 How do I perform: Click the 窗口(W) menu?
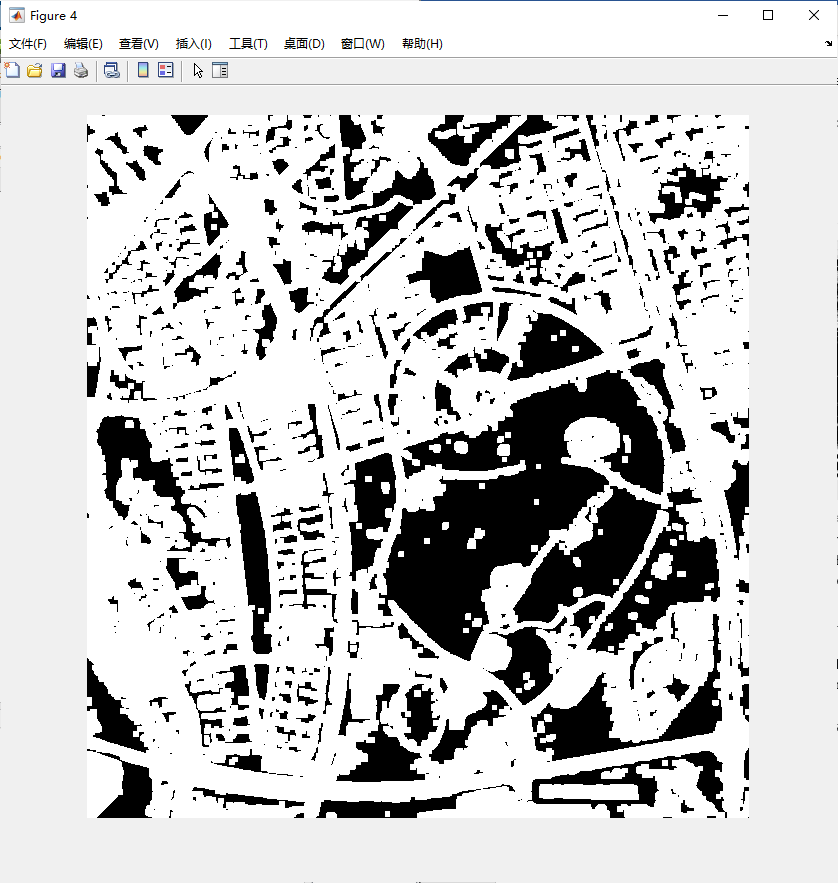tap(362, 44)
